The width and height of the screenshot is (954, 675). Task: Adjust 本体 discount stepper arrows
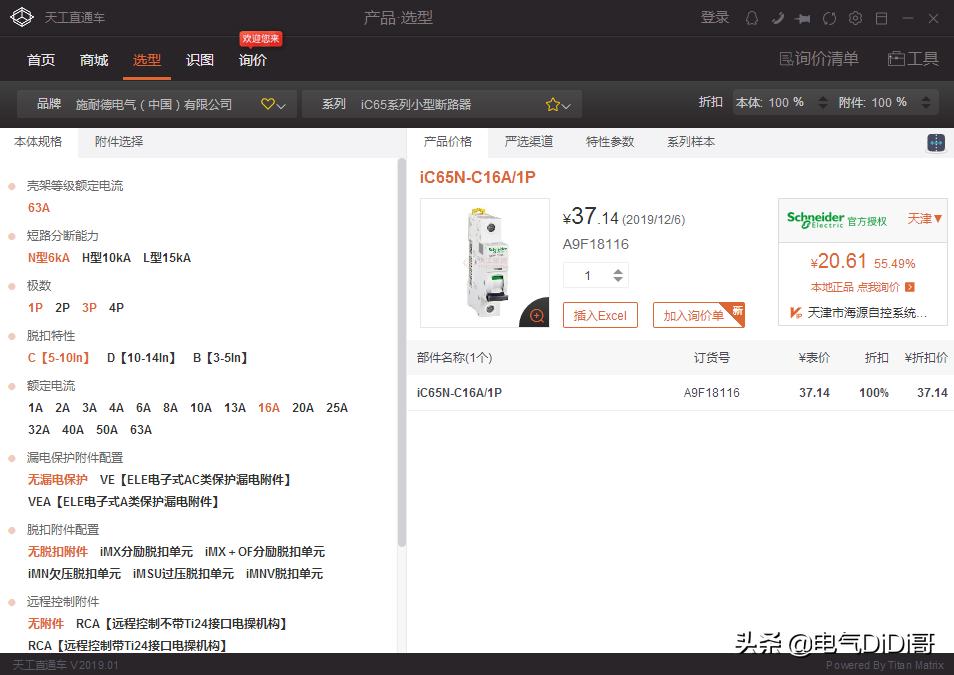(823, 102)
